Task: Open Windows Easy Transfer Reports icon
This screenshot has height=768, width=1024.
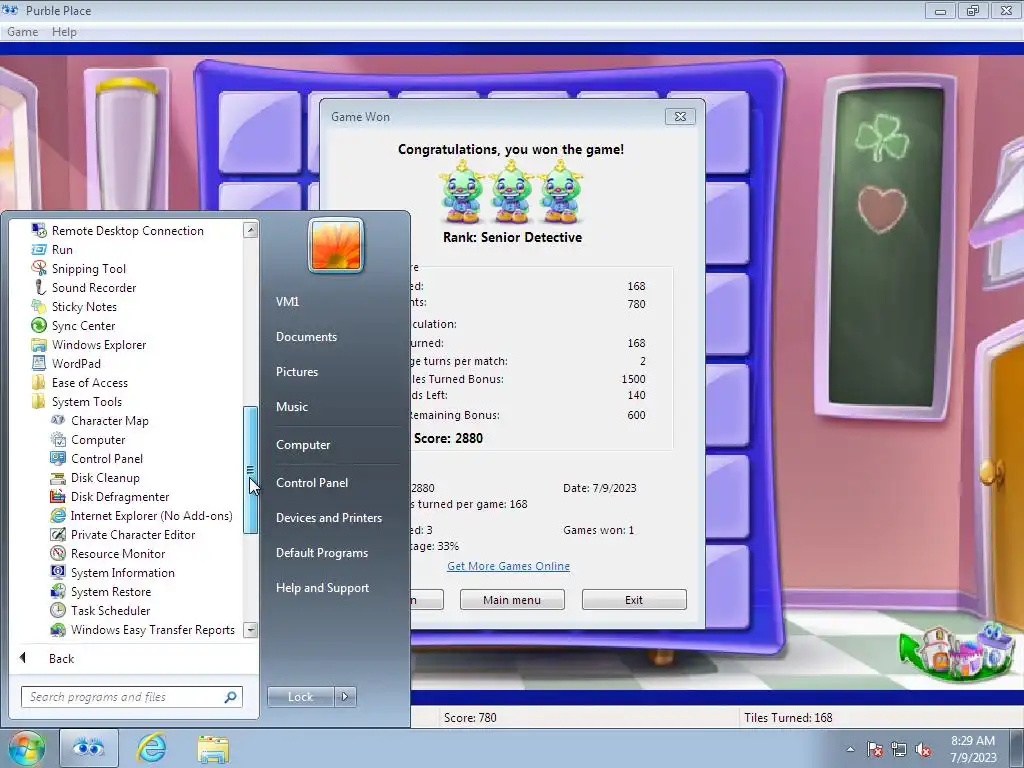Action: [x=58, y=630]
